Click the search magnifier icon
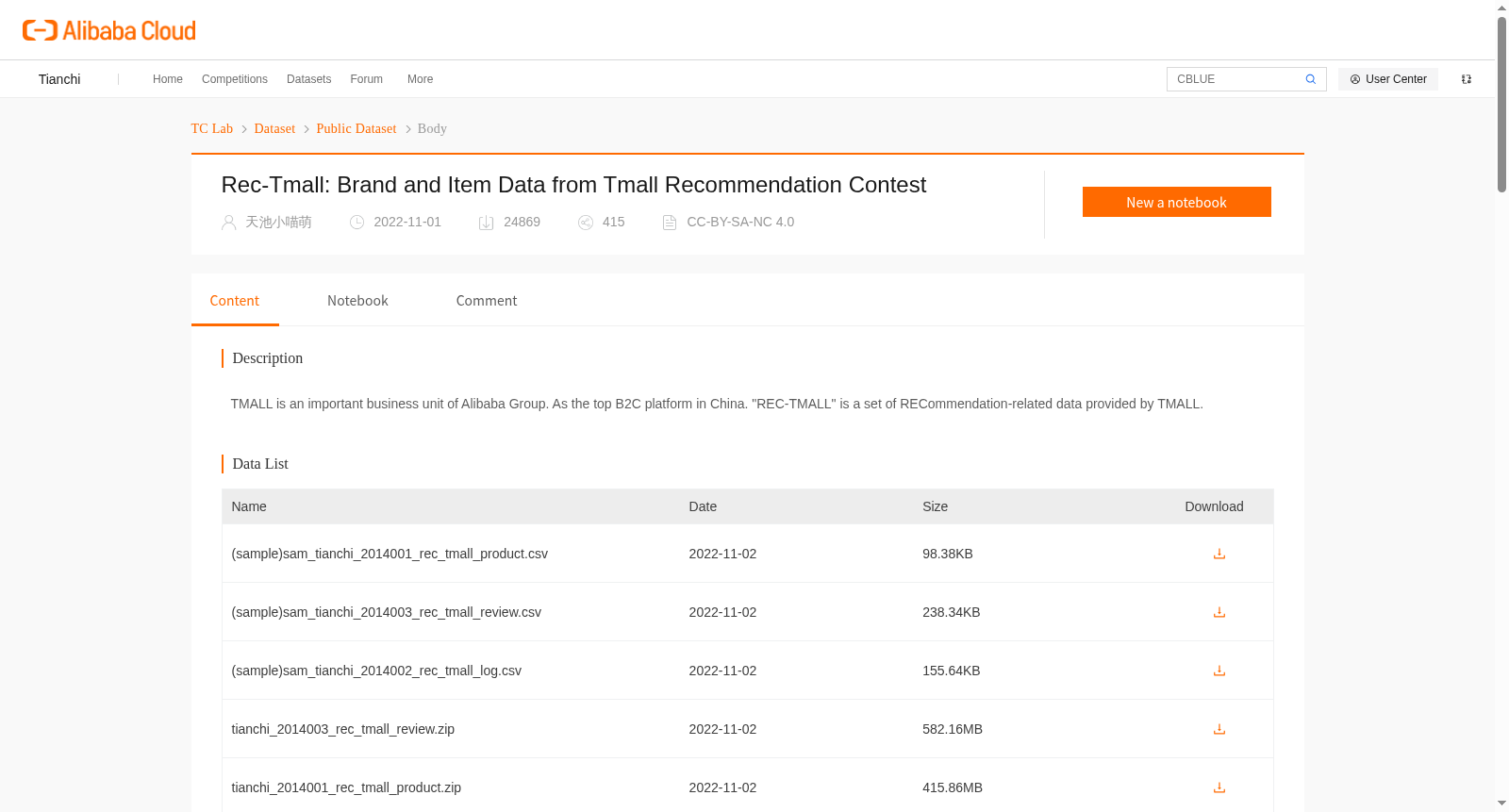Viewport: 1509px width, 812px height. pos(1310,79)
